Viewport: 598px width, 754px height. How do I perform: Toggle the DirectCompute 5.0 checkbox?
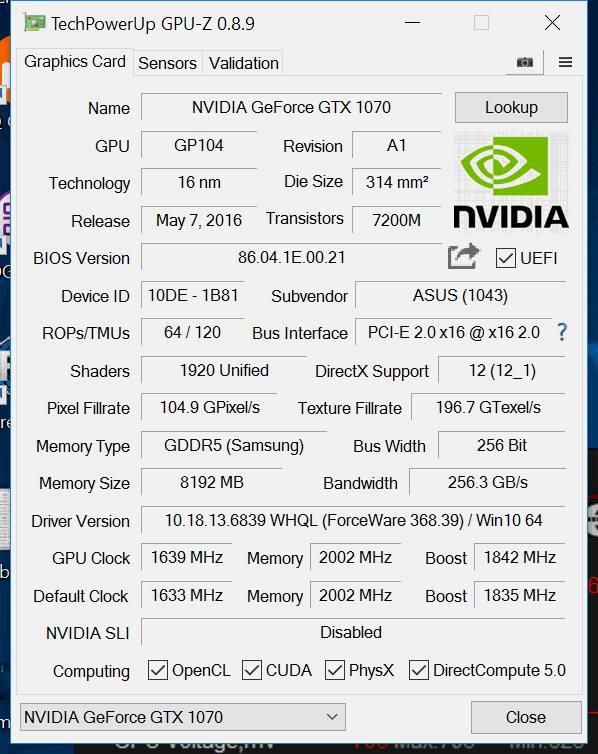[419, 670]
